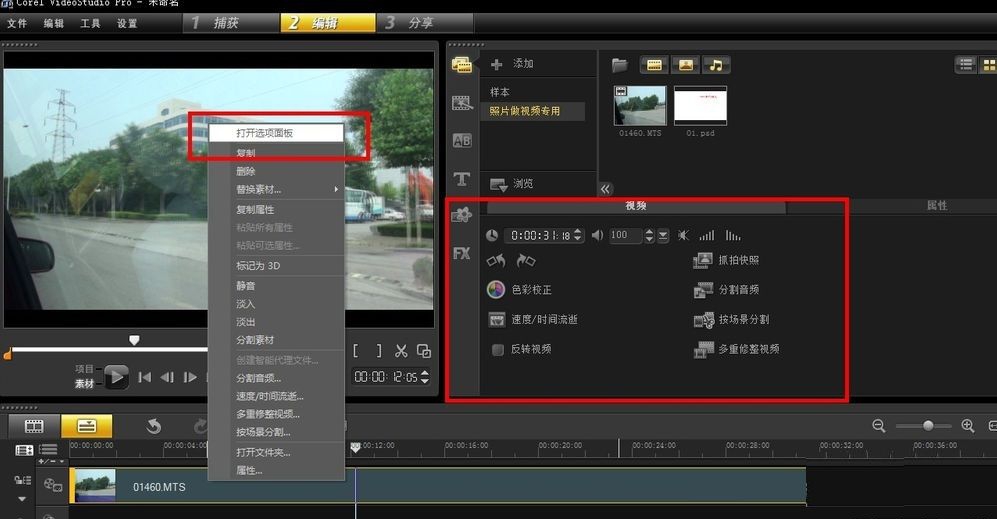Open the FX filter library
997x519 pixels.
click(461, 253)
